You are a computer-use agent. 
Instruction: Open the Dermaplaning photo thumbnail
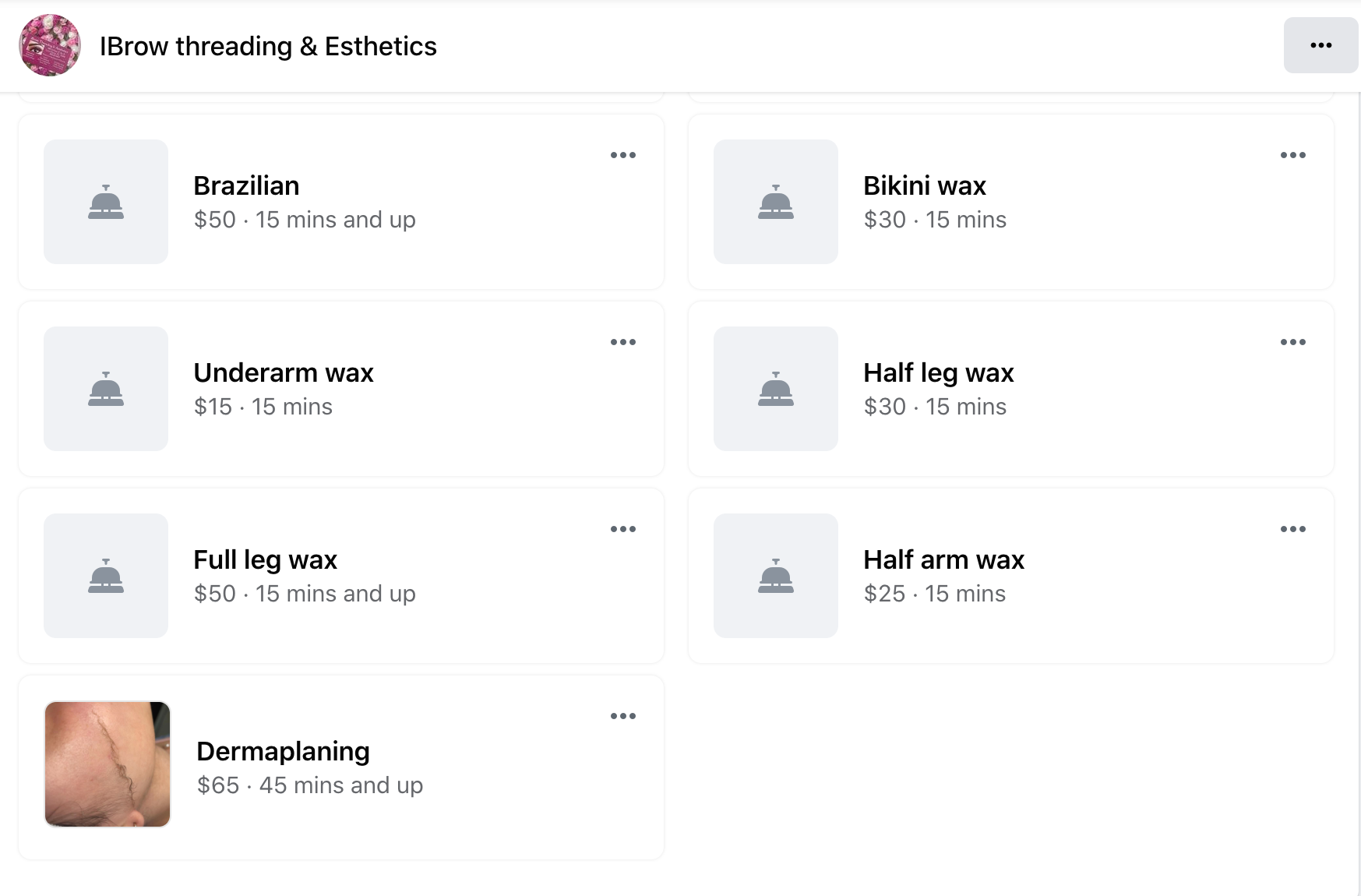(108, 764)
